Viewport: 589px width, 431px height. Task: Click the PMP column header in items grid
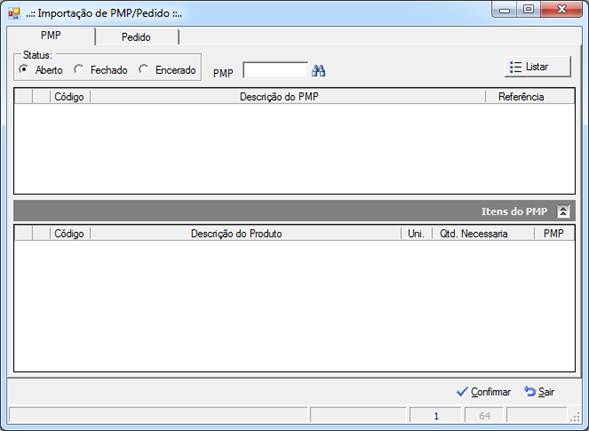(554, 234)
